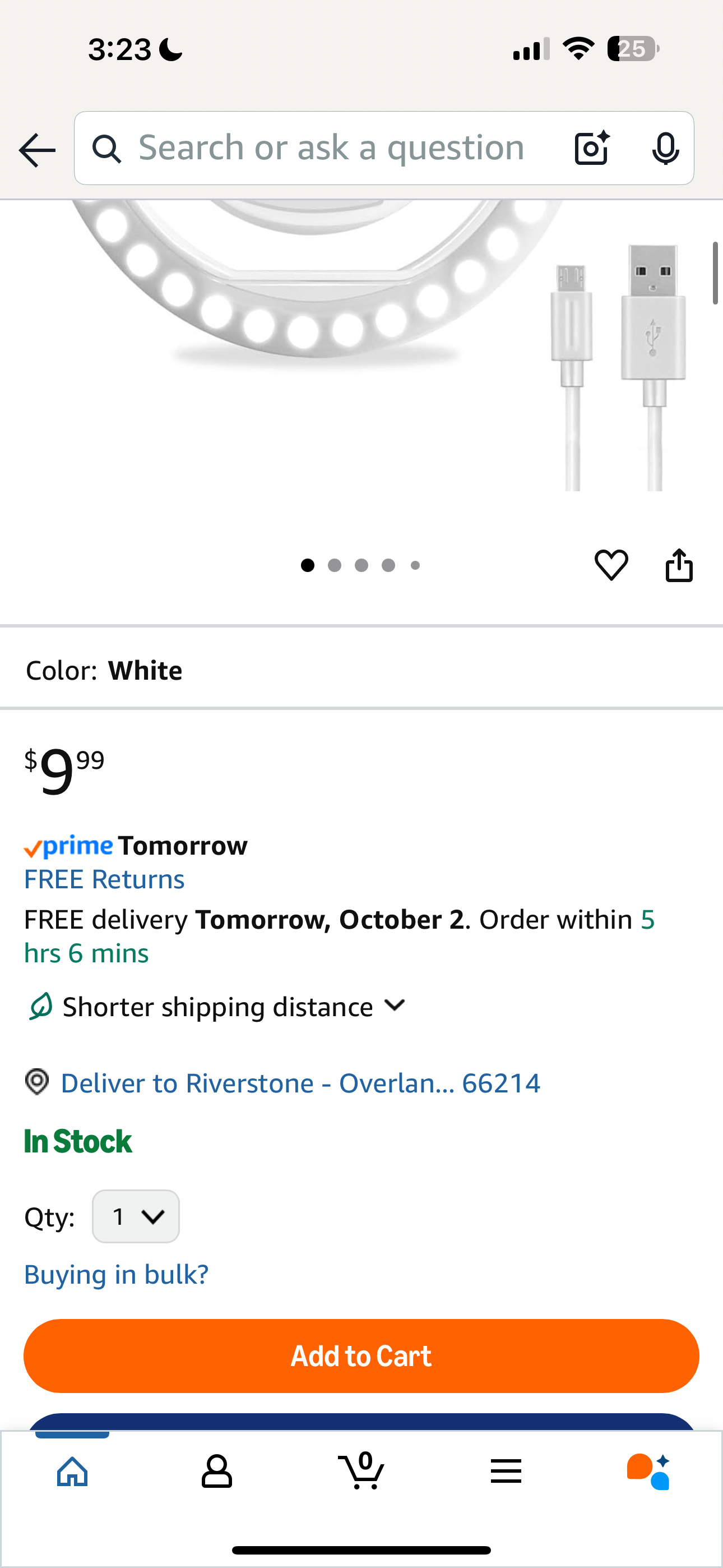
Task: Open the hamburger menu
Action: click(x=506, y=1472)
